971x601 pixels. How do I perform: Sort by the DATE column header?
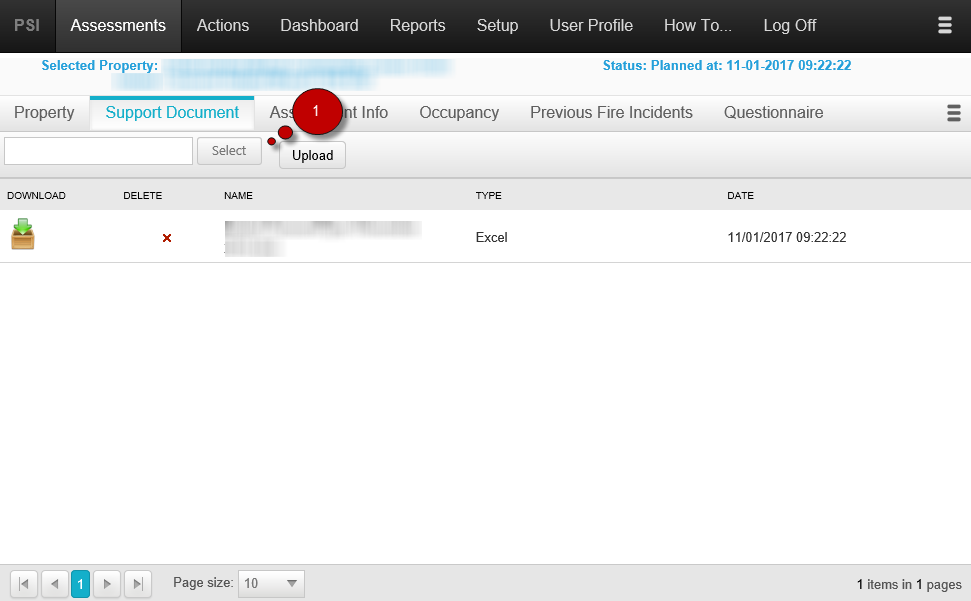[740, 195]
